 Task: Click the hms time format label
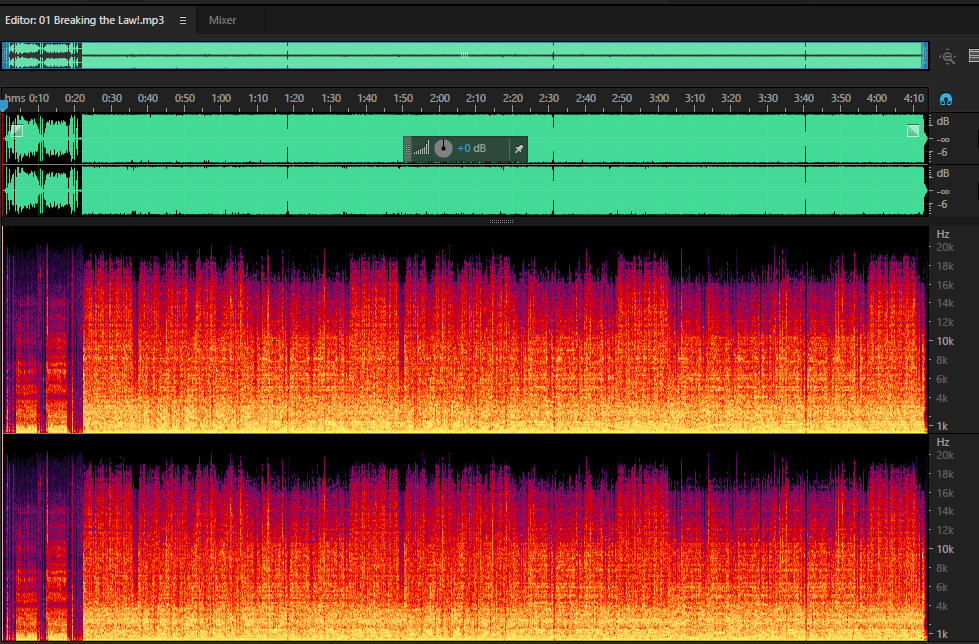pyautogui.click(x=15, y=98)
